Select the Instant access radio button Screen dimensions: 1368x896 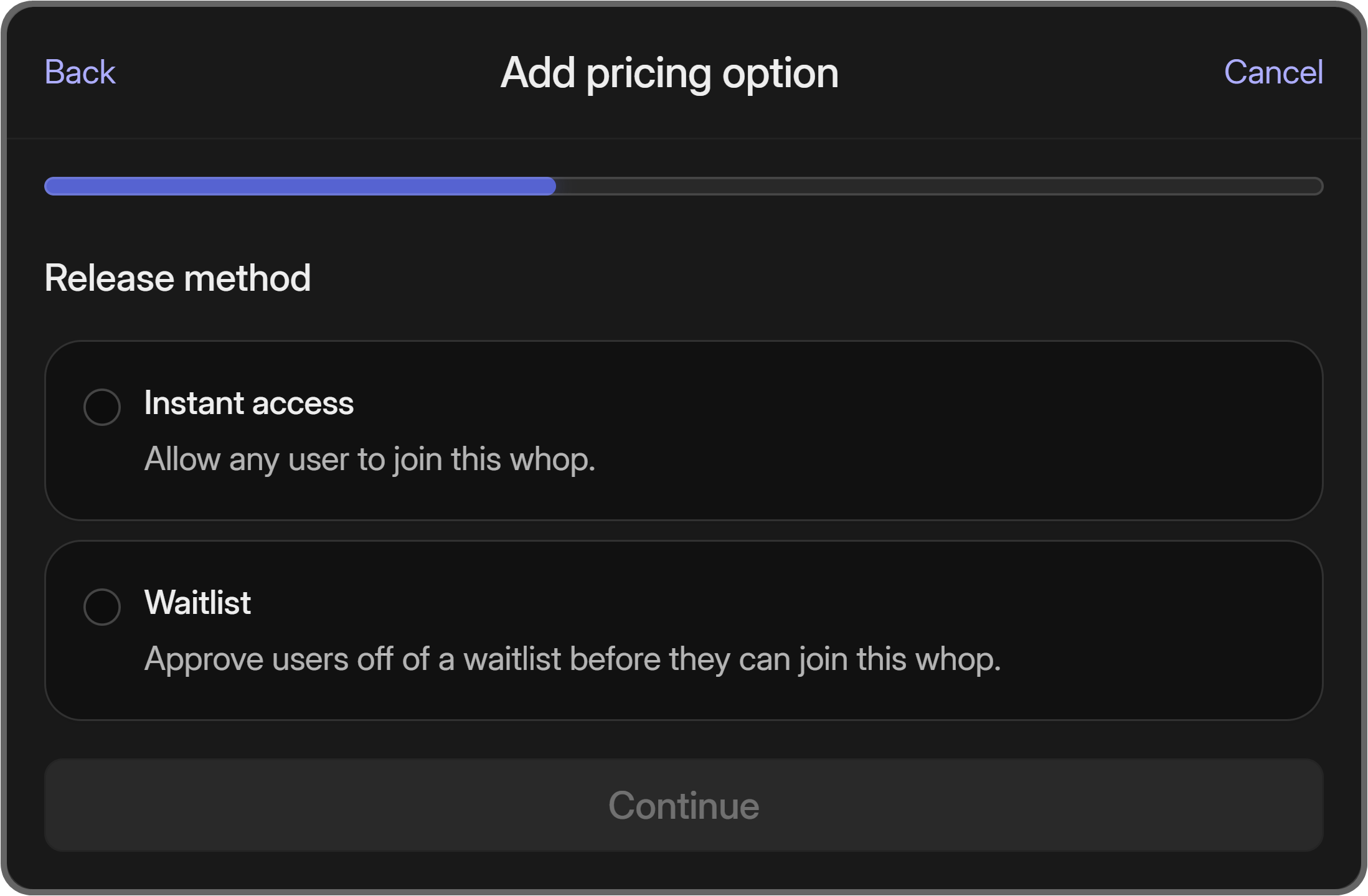coord(102,407)
